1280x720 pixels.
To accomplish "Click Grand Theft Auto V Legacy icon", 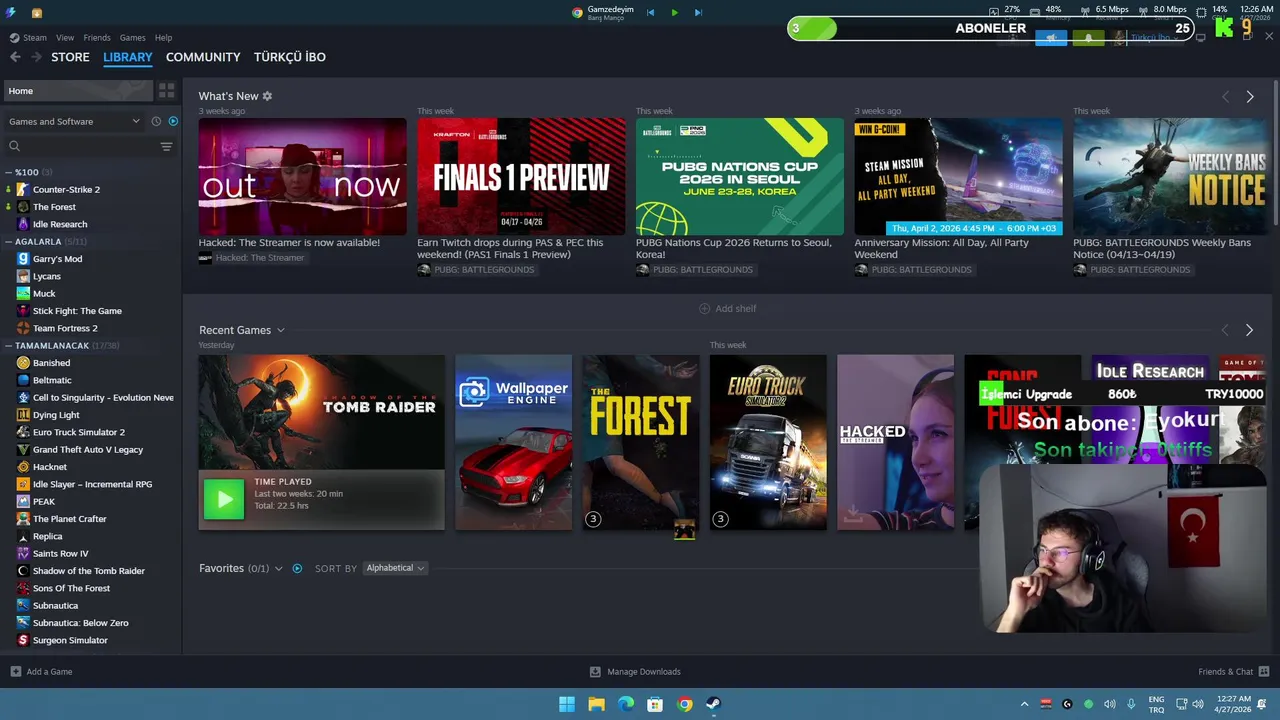I will 23,450.
